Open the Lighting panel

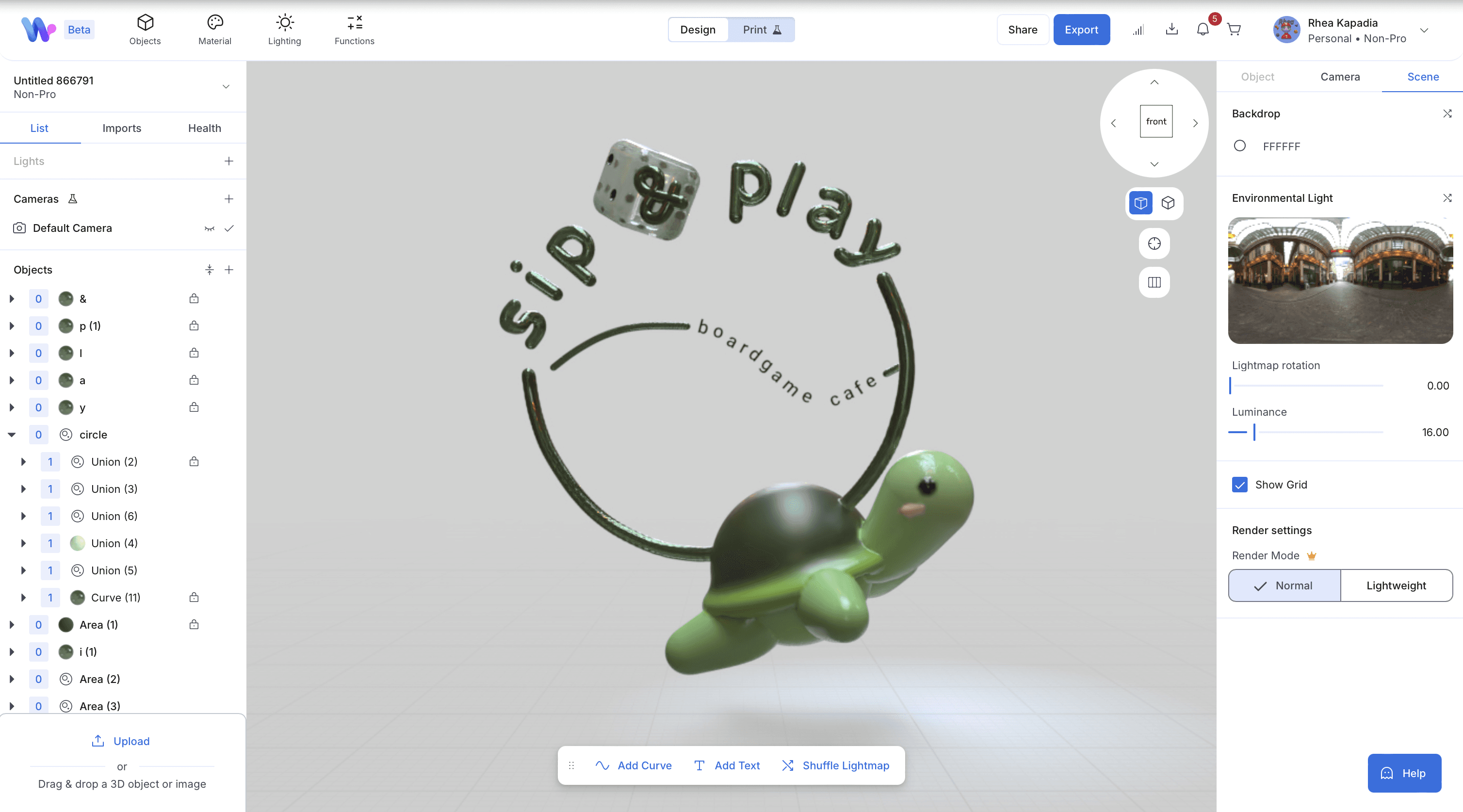pyautogui.click(x=284, y=29)
